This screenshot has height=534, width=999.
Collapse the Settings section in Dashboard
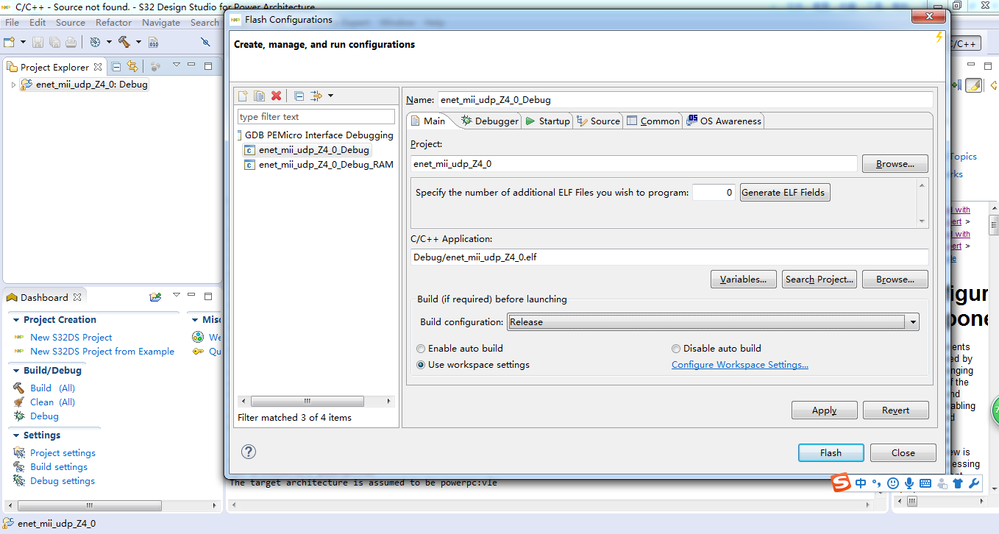tap(16, 435)
